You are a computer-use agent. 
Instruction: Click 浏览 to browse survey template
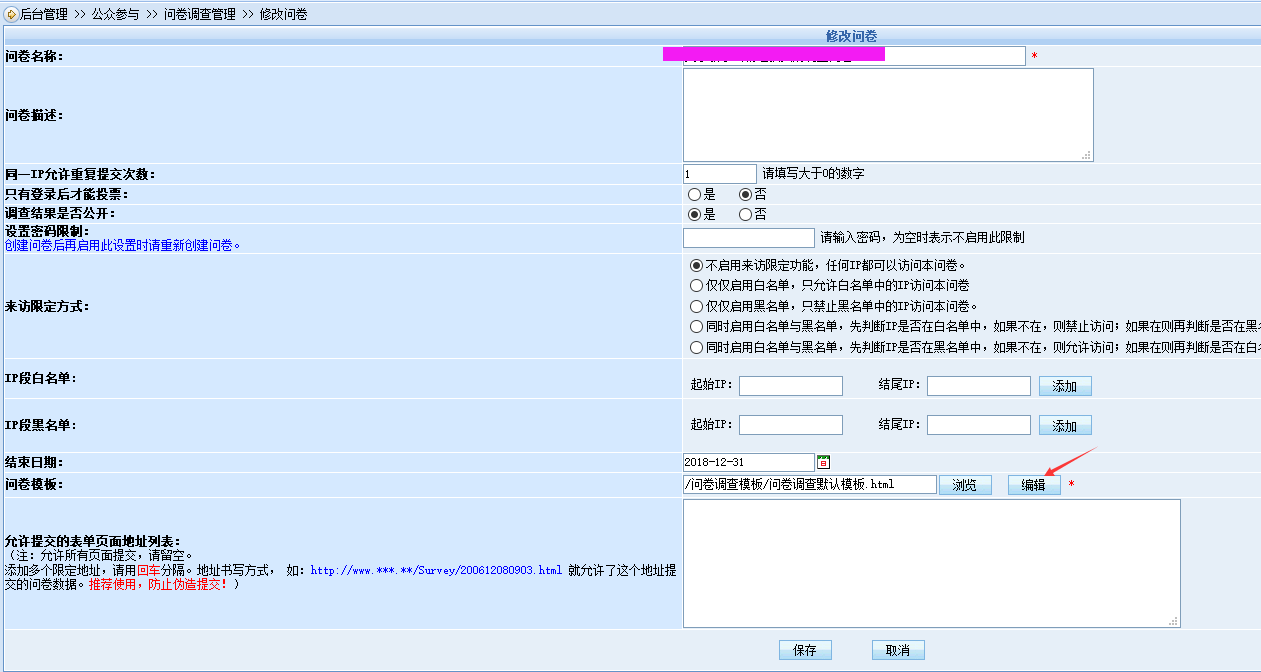click(964, 485)
